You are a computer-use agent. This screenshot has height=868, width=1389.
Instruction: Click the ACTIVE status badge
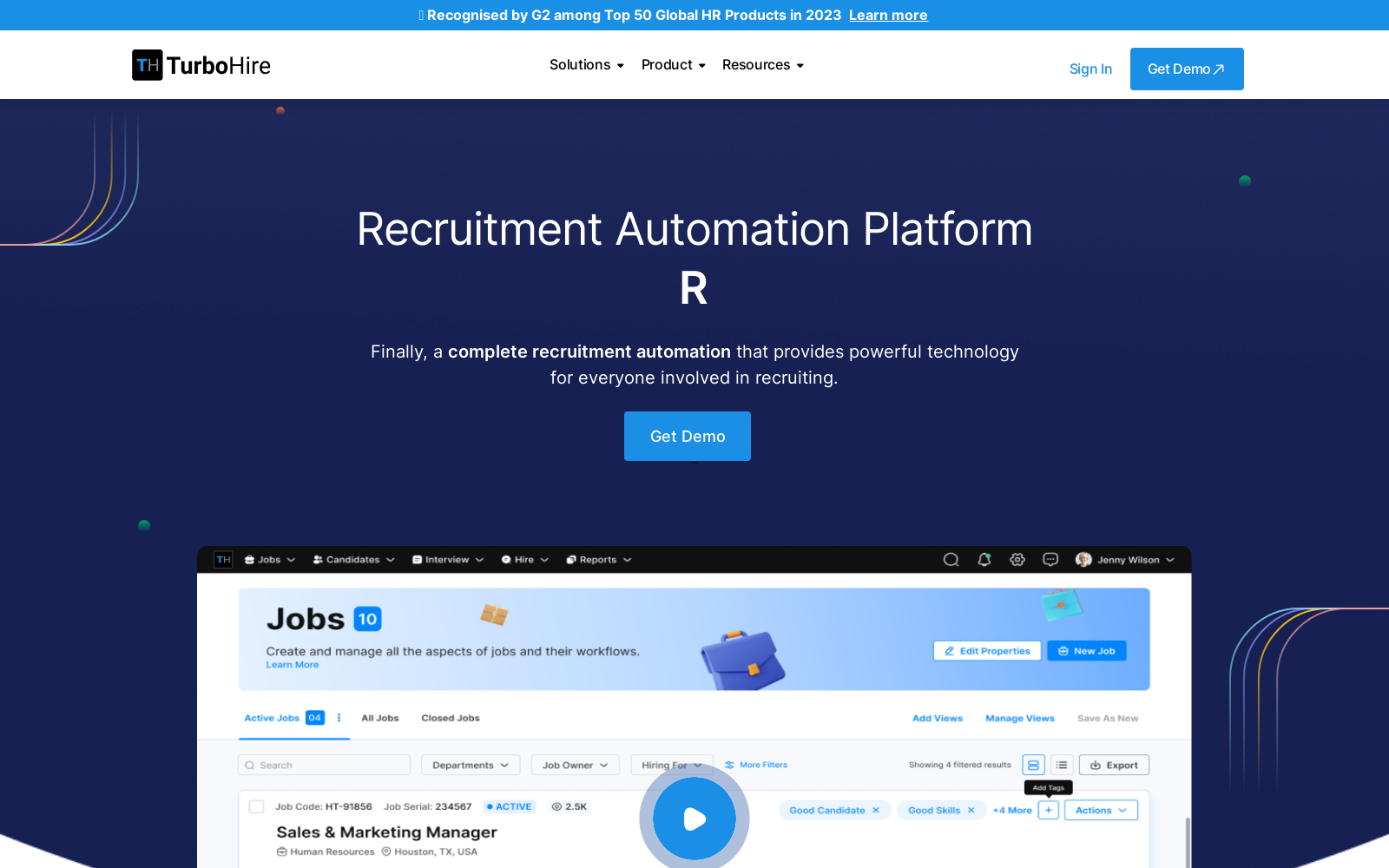point(510,806)
